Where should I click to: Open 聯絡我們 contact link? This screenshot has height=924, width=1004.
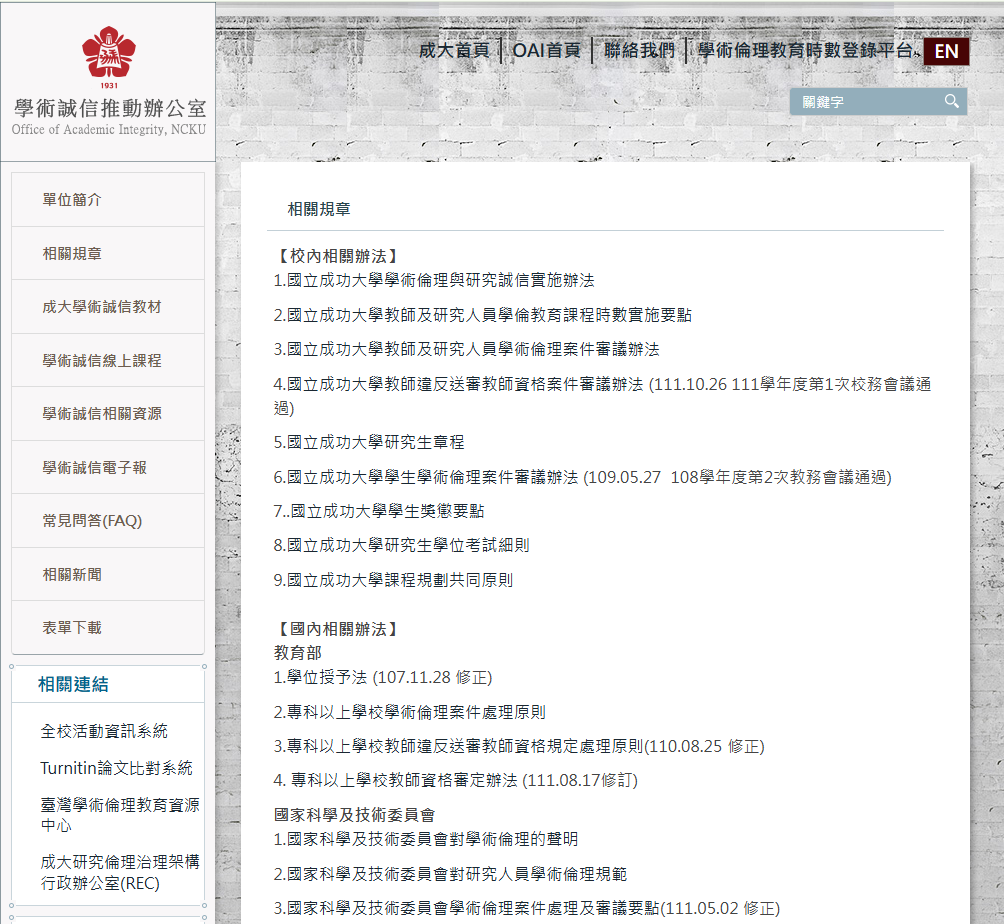pyautogui.click(x=639, y=51)
